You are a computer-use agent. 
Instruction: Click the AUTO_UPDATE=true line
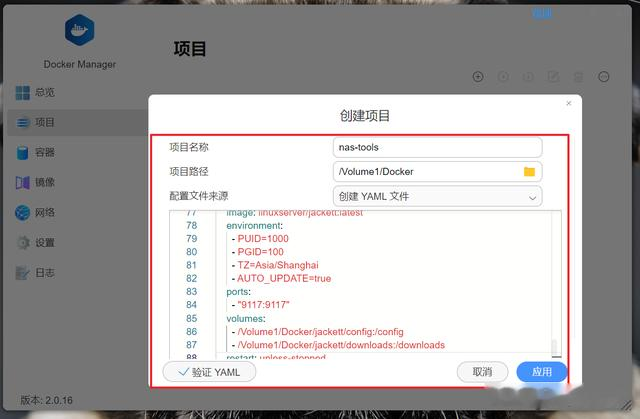pos(284,278)
